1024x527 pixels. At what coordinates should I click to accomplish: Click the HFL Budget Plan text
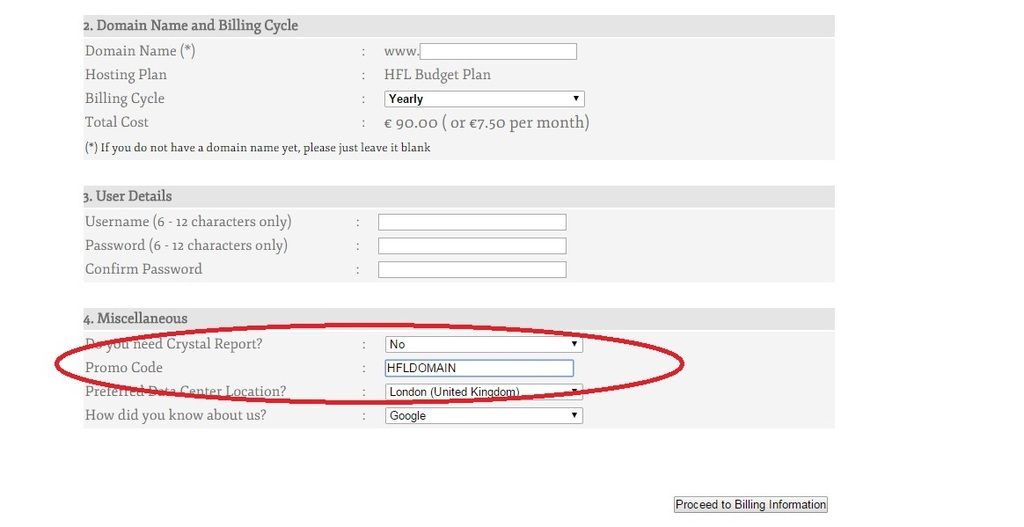pos(437,75)
